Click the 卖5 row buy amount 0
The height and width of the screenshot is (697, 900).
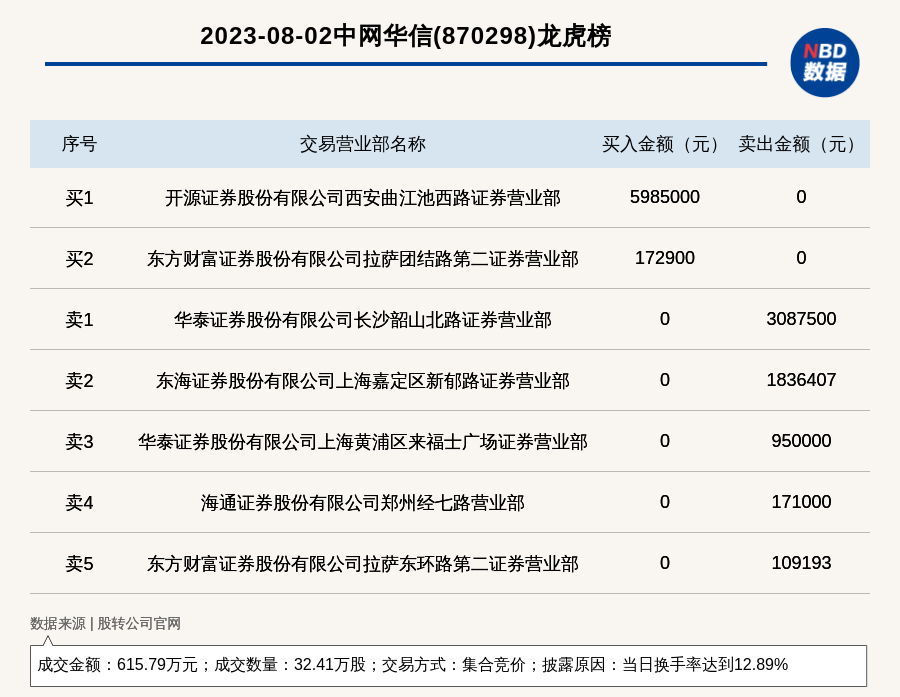pyautogui.click(x=665, y=563)
